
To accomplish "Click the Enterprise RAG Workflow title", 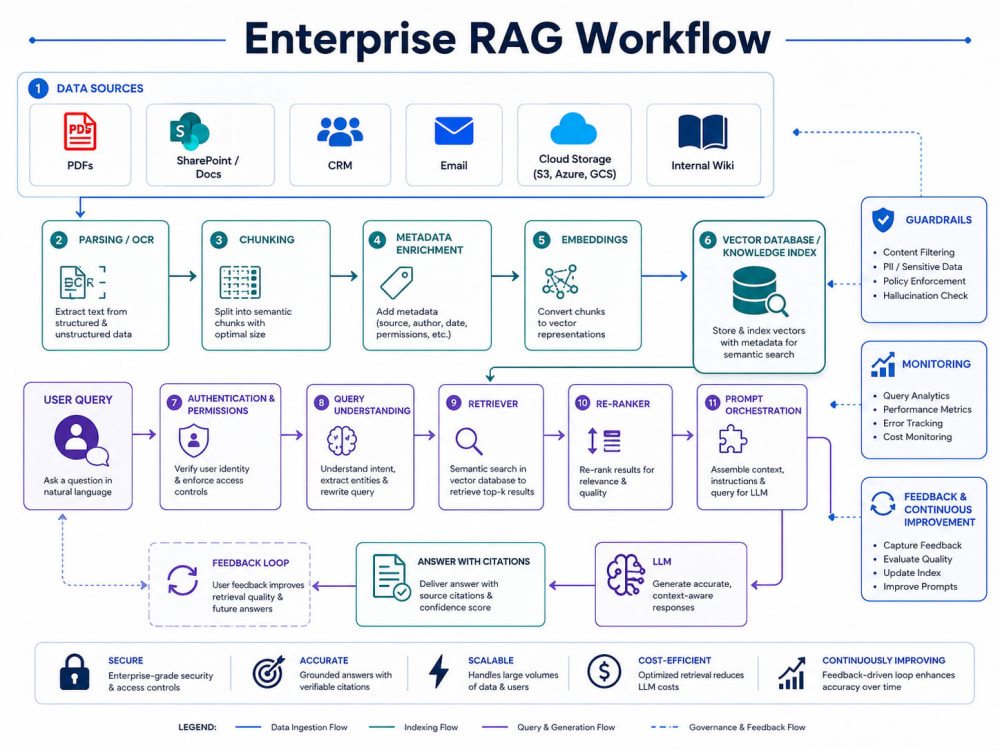I will 507,39.
